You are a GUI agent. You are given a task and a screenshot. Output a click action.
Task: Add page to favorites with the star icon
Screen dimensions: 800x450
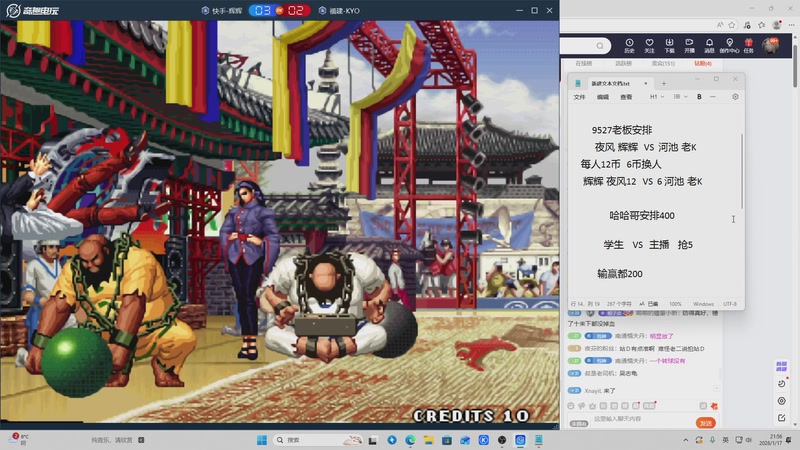click(732, 24)
